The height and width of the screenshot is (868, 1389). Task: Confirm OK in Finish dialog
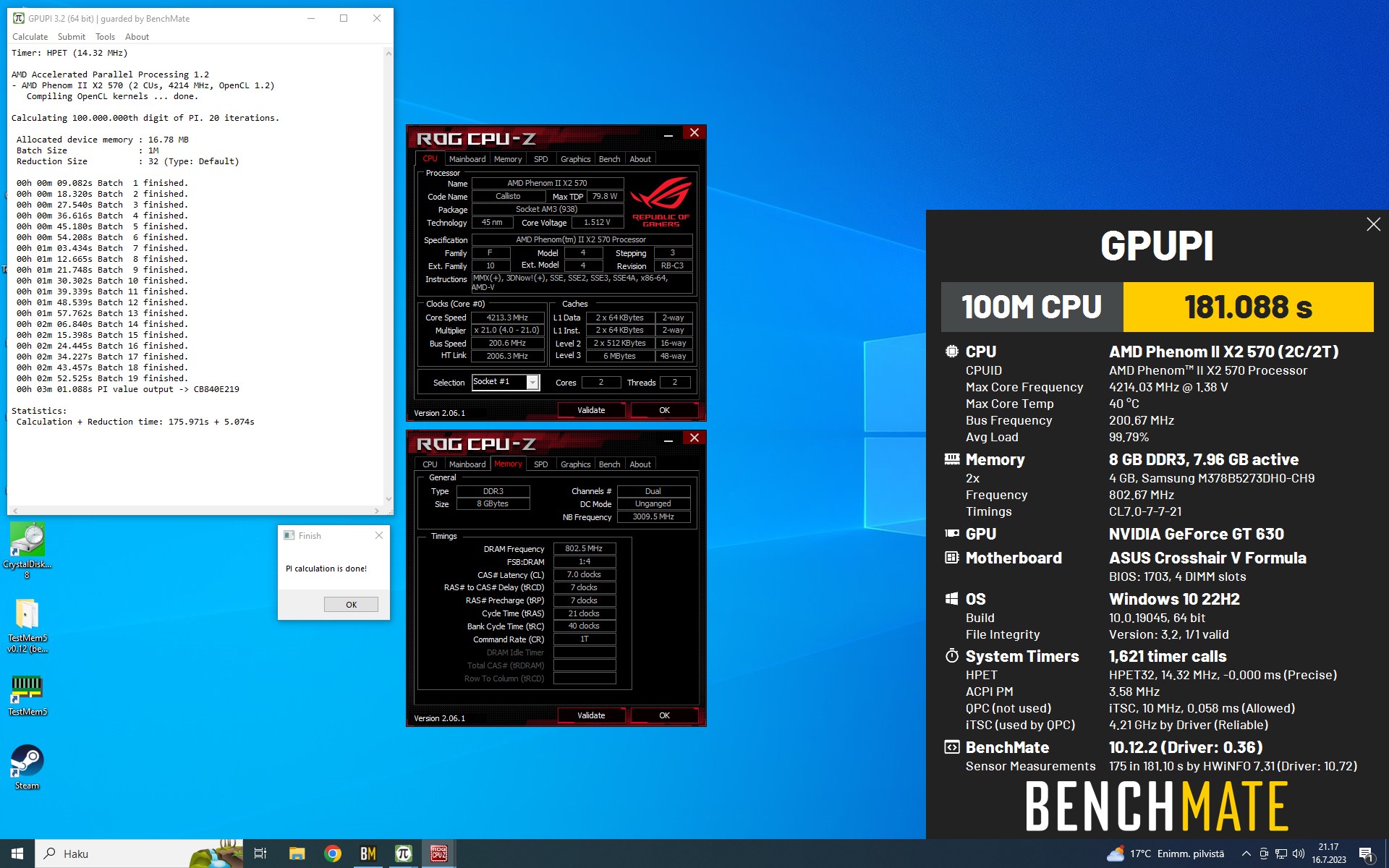351,605
